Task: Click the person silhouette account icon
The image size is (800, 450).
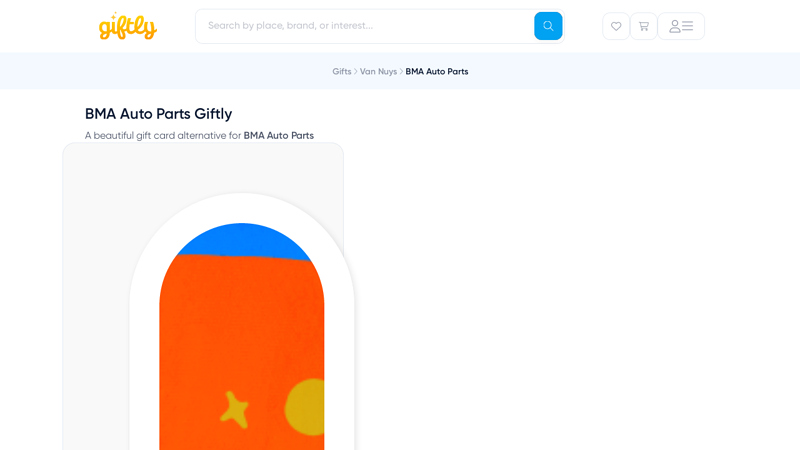Action: 675,26
